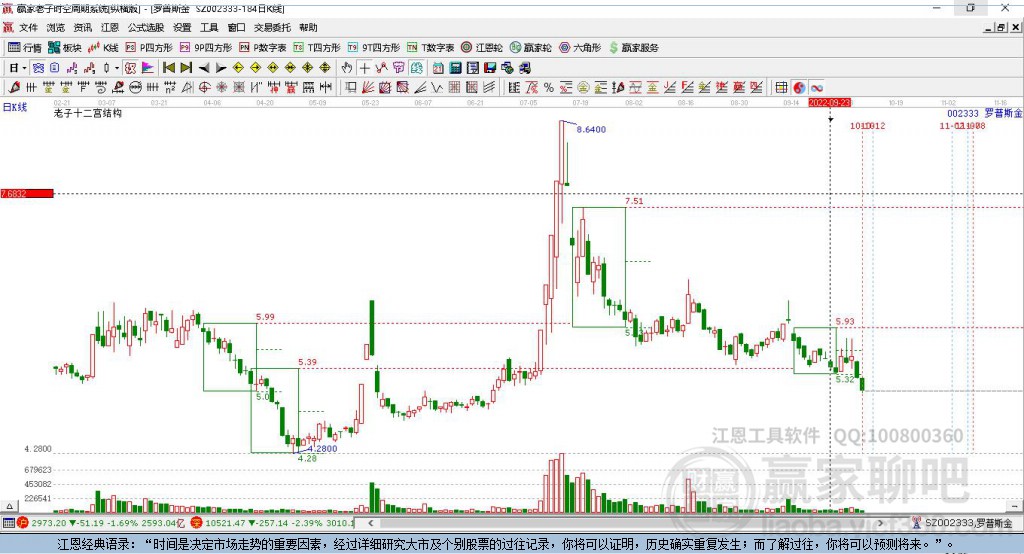1024x554 pixels.
Task: Select the rectangle drawing tool
Action: (351, 88)
